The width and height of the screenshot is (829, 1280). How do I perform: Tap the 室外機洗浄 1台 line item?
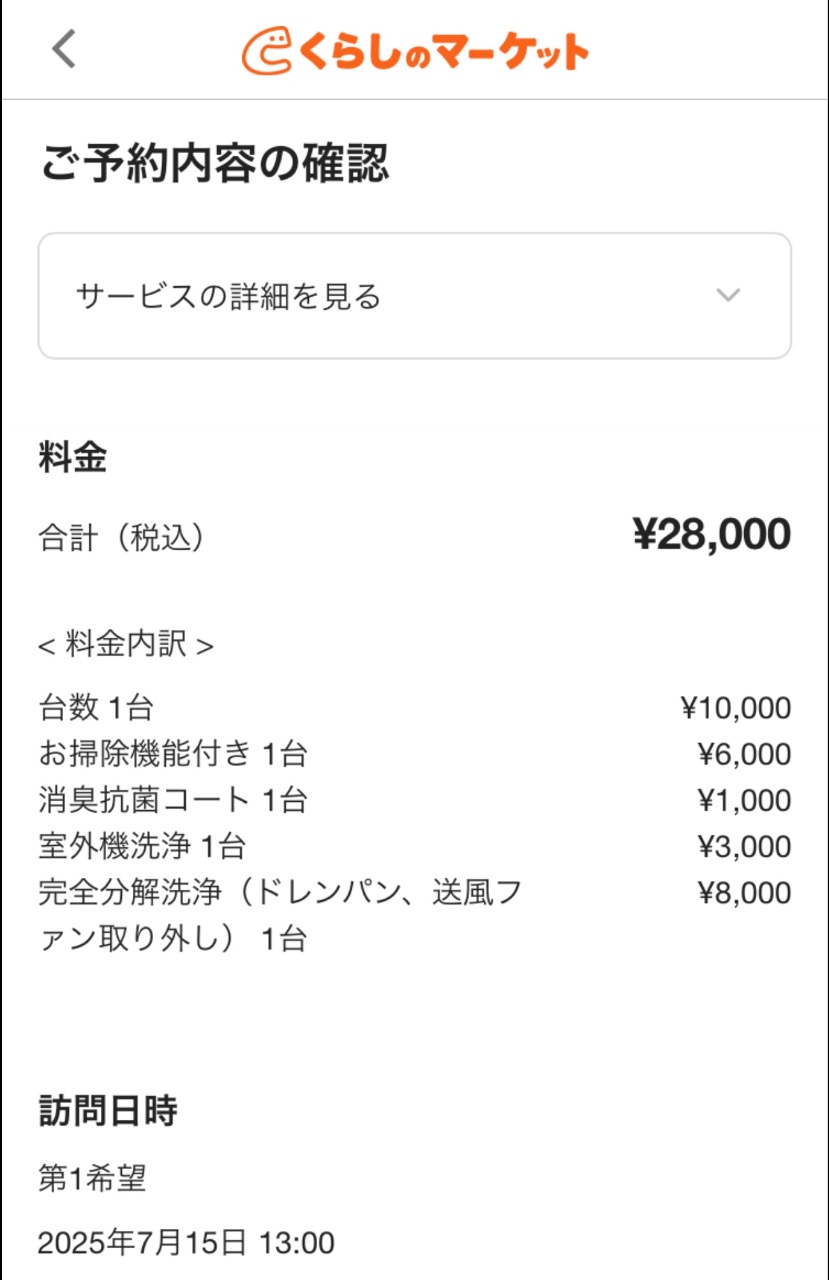point(141,847)
